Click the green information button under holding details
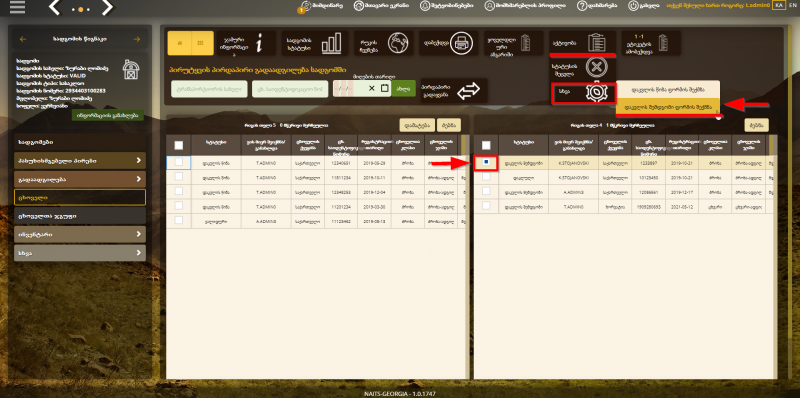Viewport: 800px width, 398px height. click(108, 115)
